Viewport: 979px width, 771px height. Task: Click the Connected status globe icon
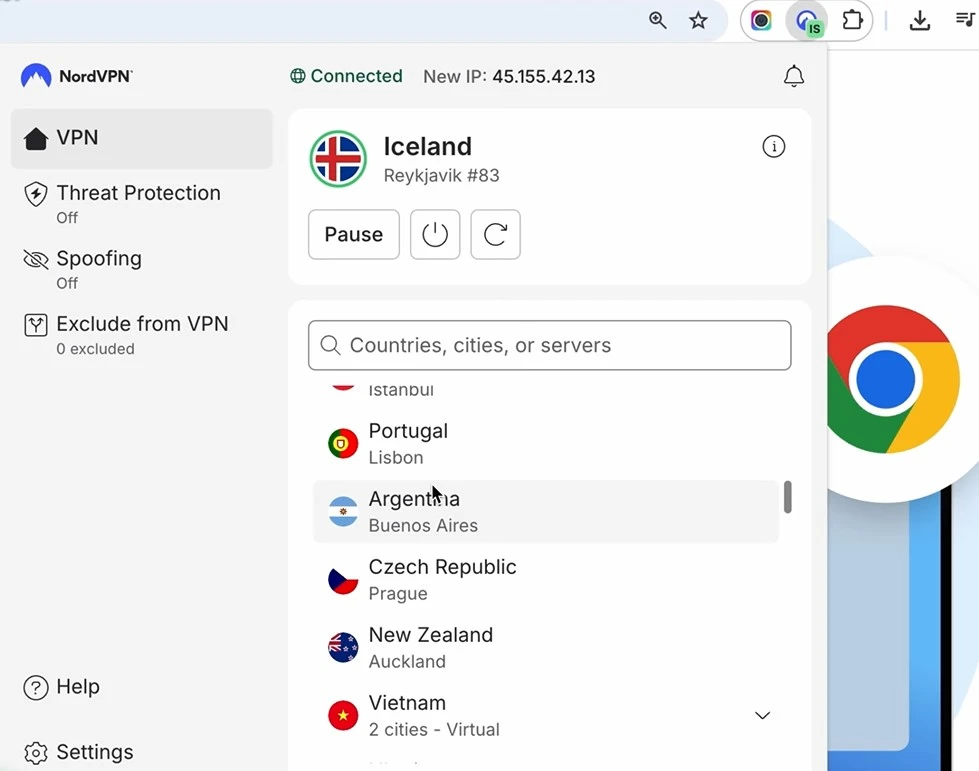tap(298, 76)
